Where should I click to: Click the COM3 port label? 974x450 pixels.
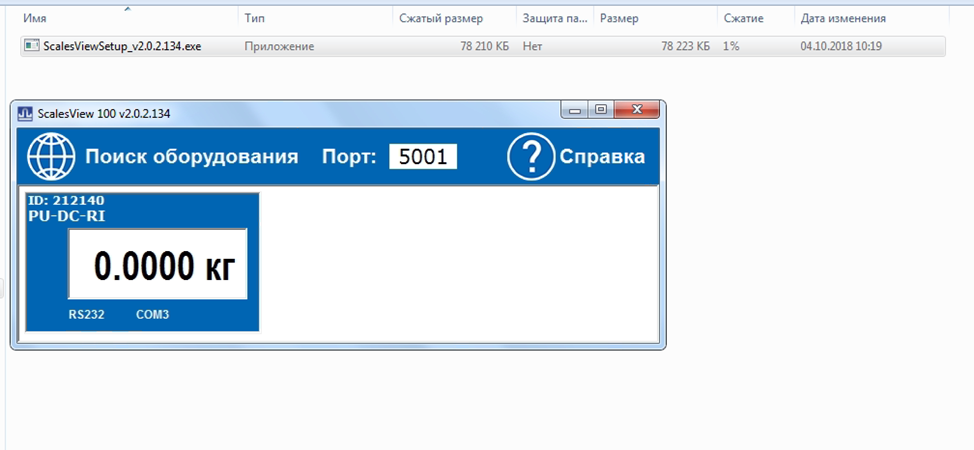point(152,315)
